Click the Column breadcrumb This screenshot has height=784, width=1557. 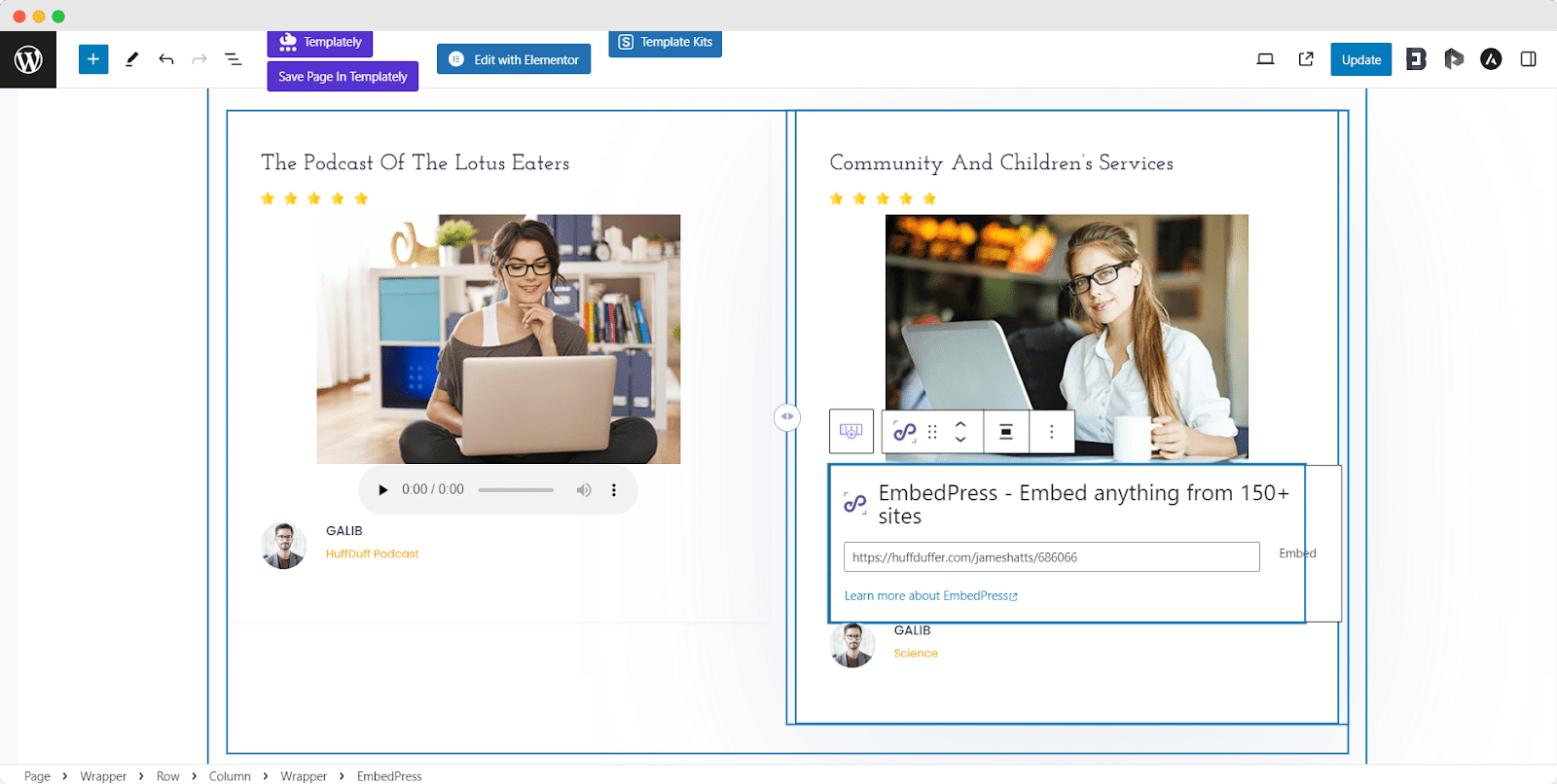(230, 776)
